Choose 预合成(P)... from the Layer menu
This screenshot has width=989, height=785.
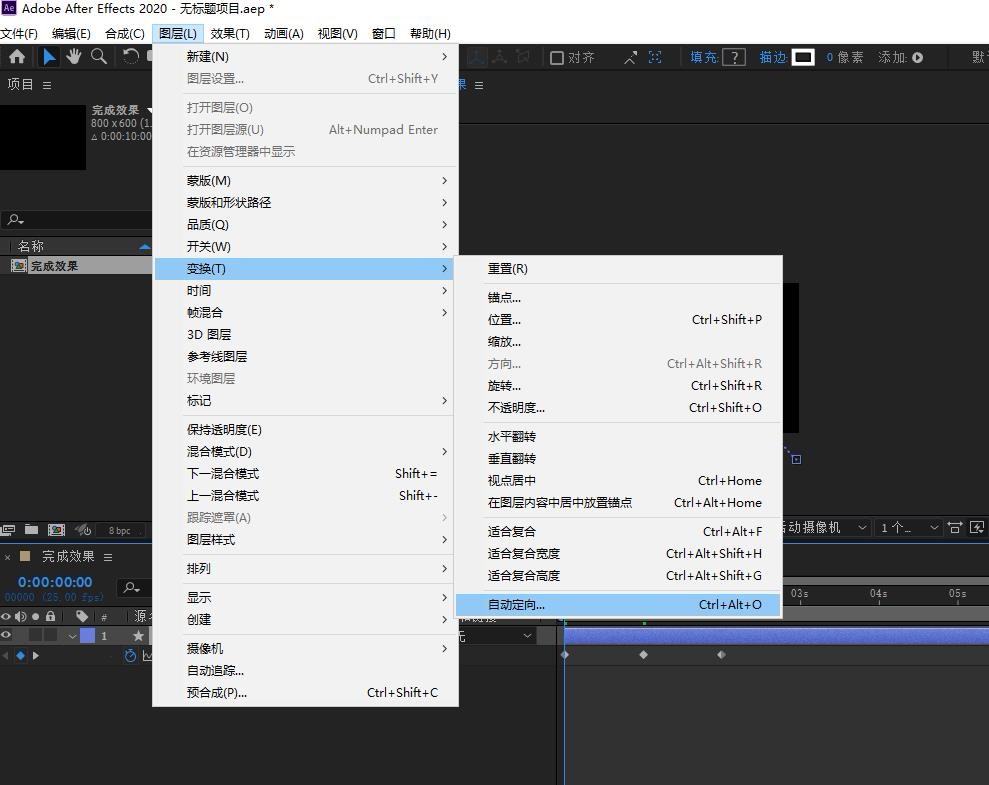(x=307, y=693)
